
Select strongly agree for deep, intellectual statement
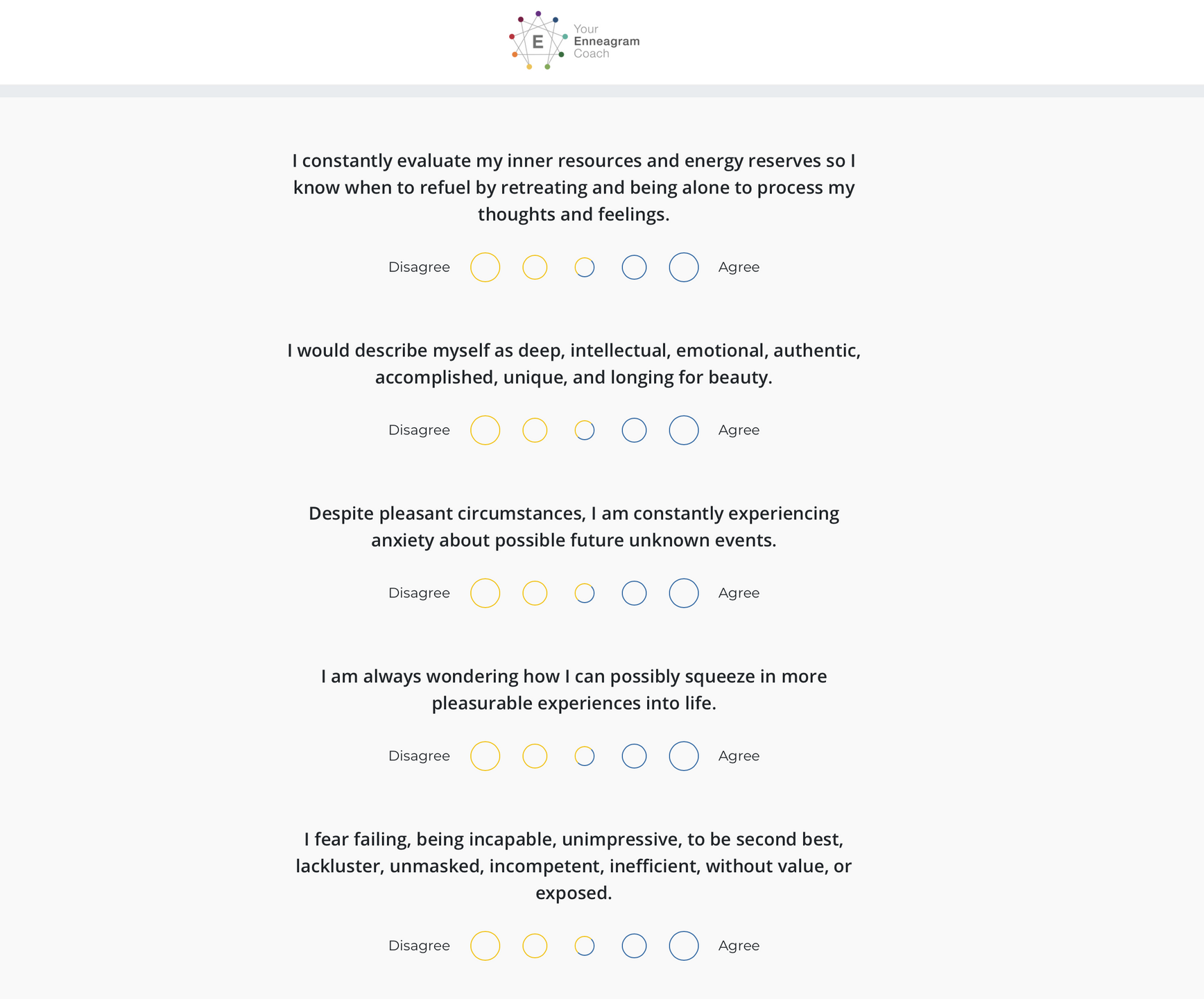point(683,430)
